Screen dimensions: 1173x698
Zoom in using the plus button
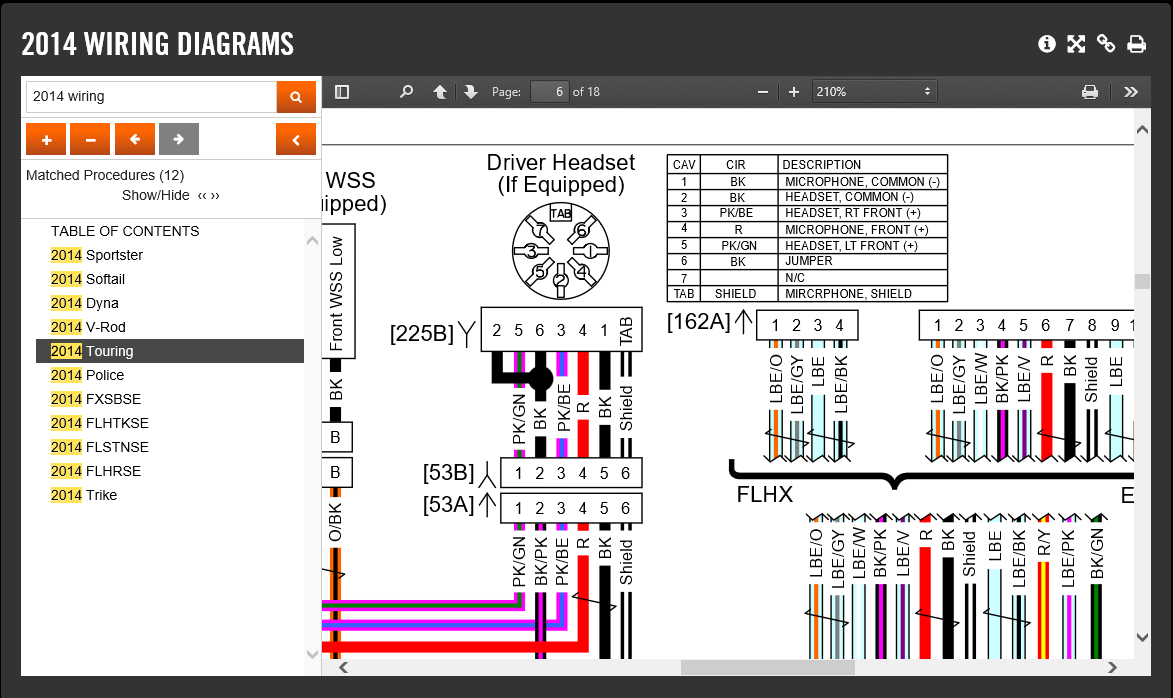click(x=794, y=92)
